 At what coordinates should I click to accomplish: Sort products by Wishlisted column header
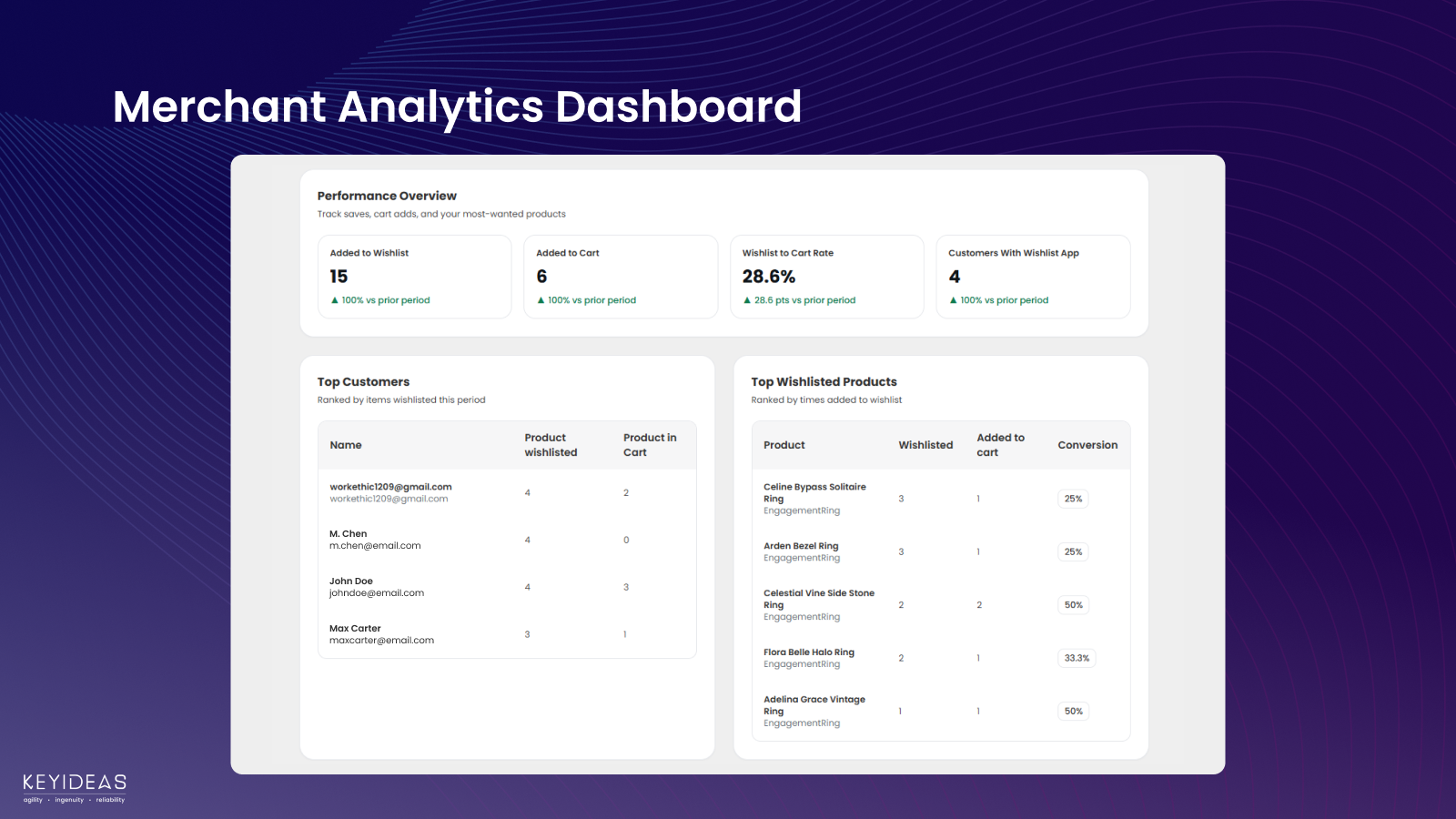(925, 445)
